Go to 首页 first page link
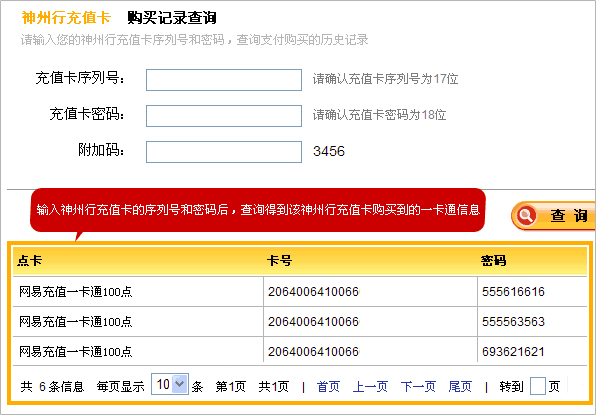Viewport: 596px width, 415px height. [328, 386]
